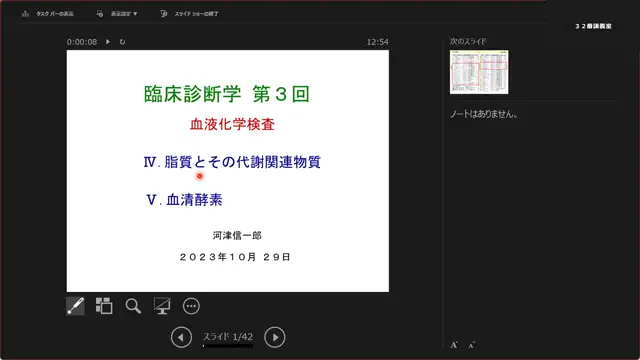This screenshot has height=360, width=640.
Task: Click the line IV. 脂質とその代謝関連物質
Action: [232, 162]
